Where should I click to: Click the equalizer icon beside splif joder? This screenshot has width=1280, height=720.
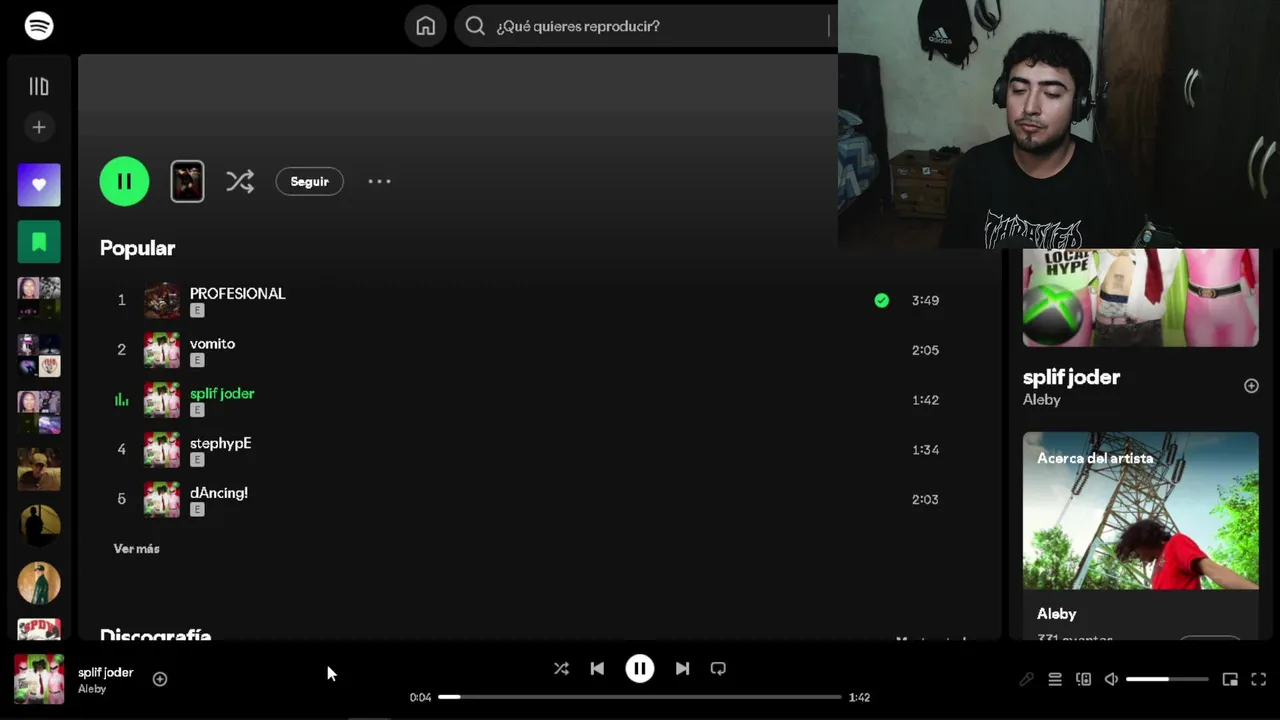coord(122,400)
